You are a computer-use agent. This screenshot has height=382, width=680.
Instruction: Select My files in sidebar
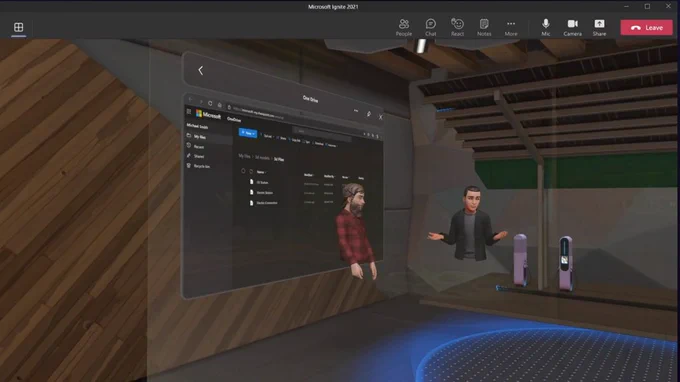(x=199, y=137)
